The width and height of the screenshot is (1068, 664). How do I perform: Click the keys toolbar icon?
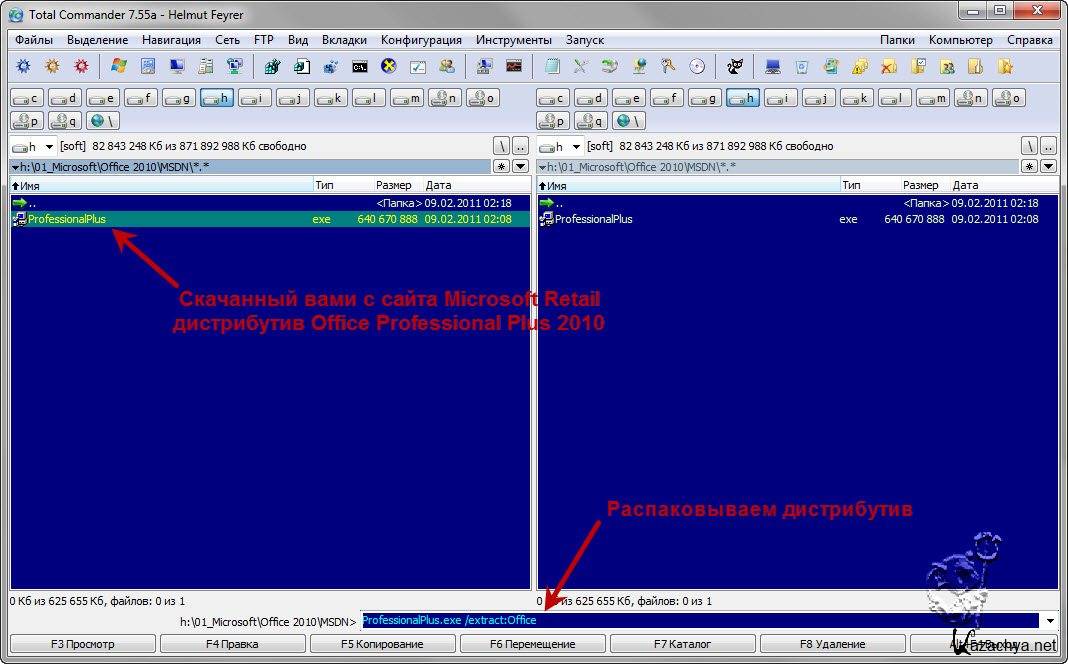668,67
